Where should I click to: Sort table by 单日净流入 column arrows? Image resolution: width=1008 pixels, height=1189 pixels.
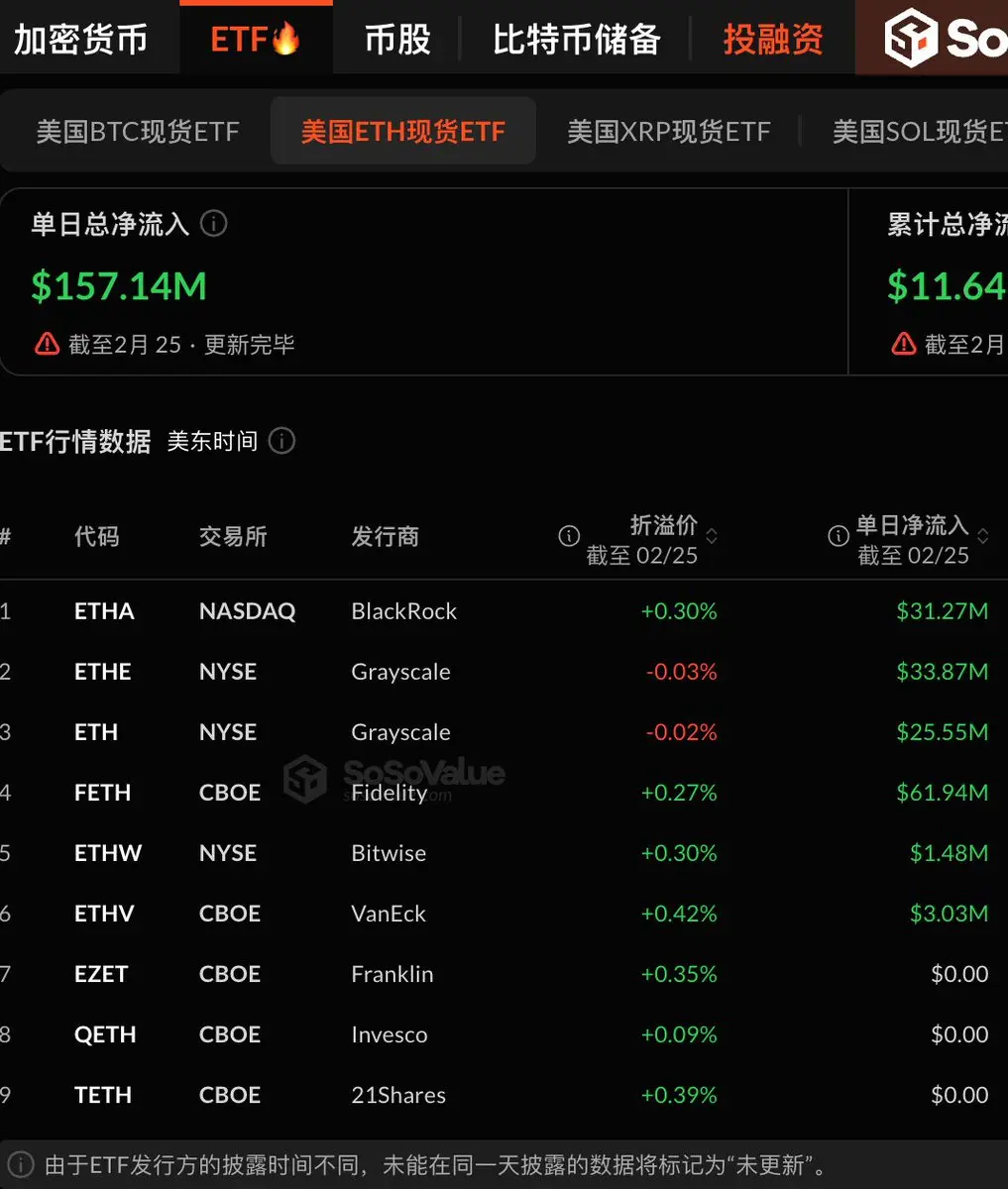[x=982, y=536]
